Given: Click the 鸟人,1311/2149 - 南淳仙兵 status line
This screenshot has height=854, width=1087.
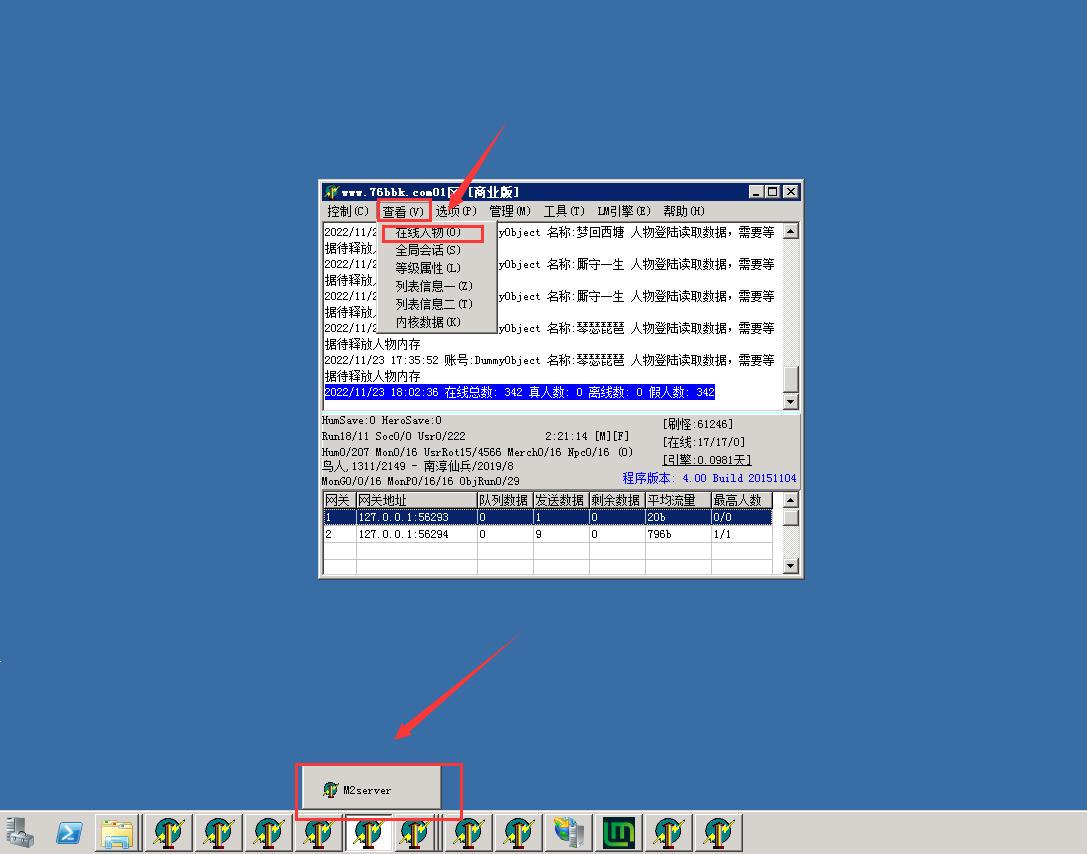Looking at the screenshot, I should 417,466.
